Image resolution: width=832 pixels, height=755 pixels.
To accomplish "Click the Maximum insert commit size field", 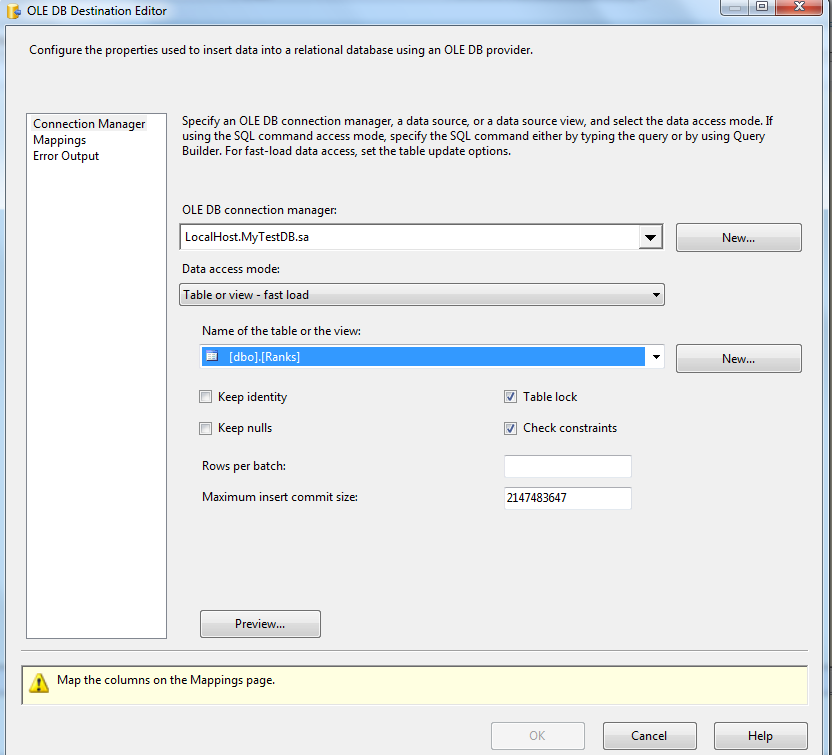I will pos(568,498).
